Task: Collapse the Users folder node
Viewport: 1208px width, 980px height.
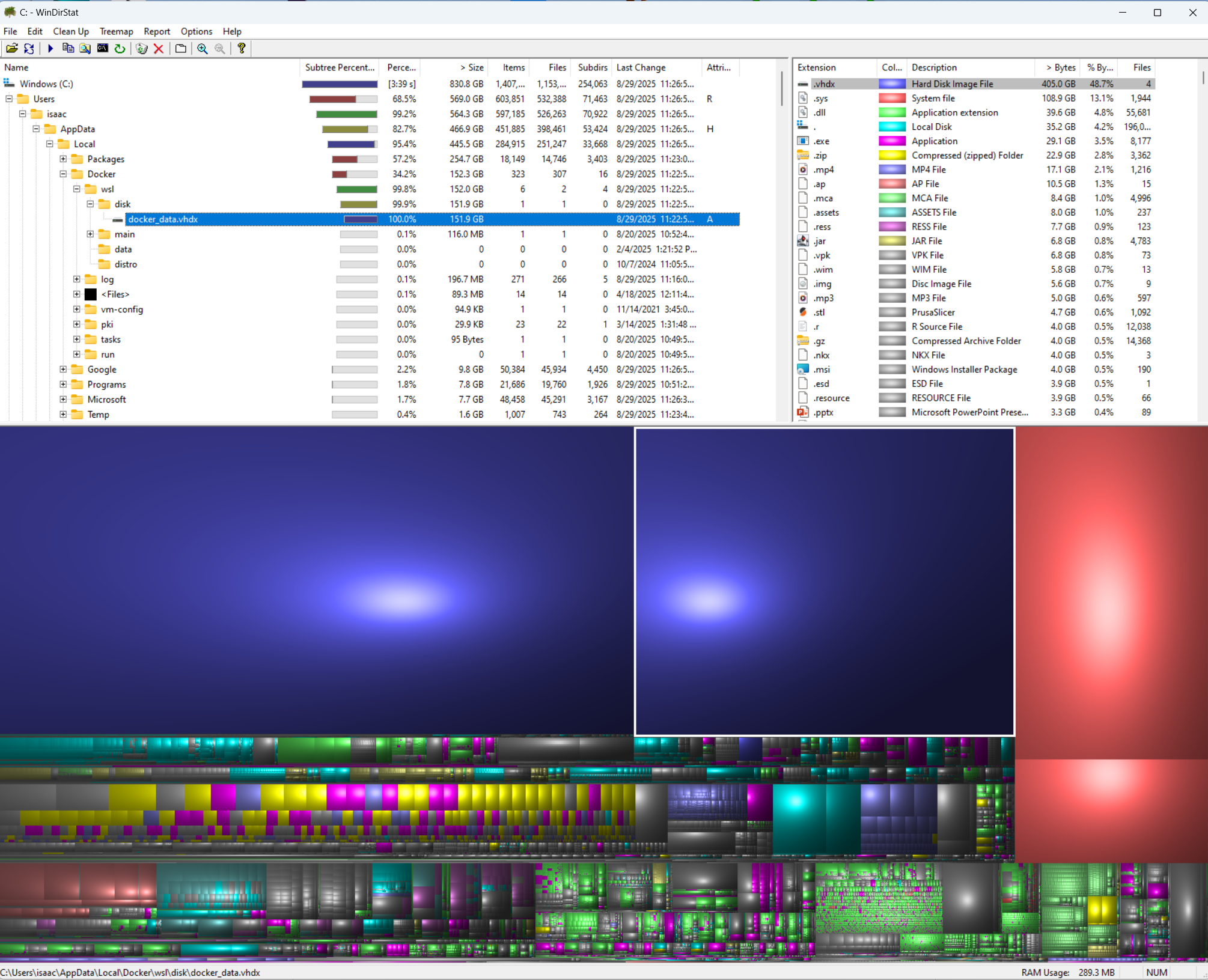Action: 9,99
